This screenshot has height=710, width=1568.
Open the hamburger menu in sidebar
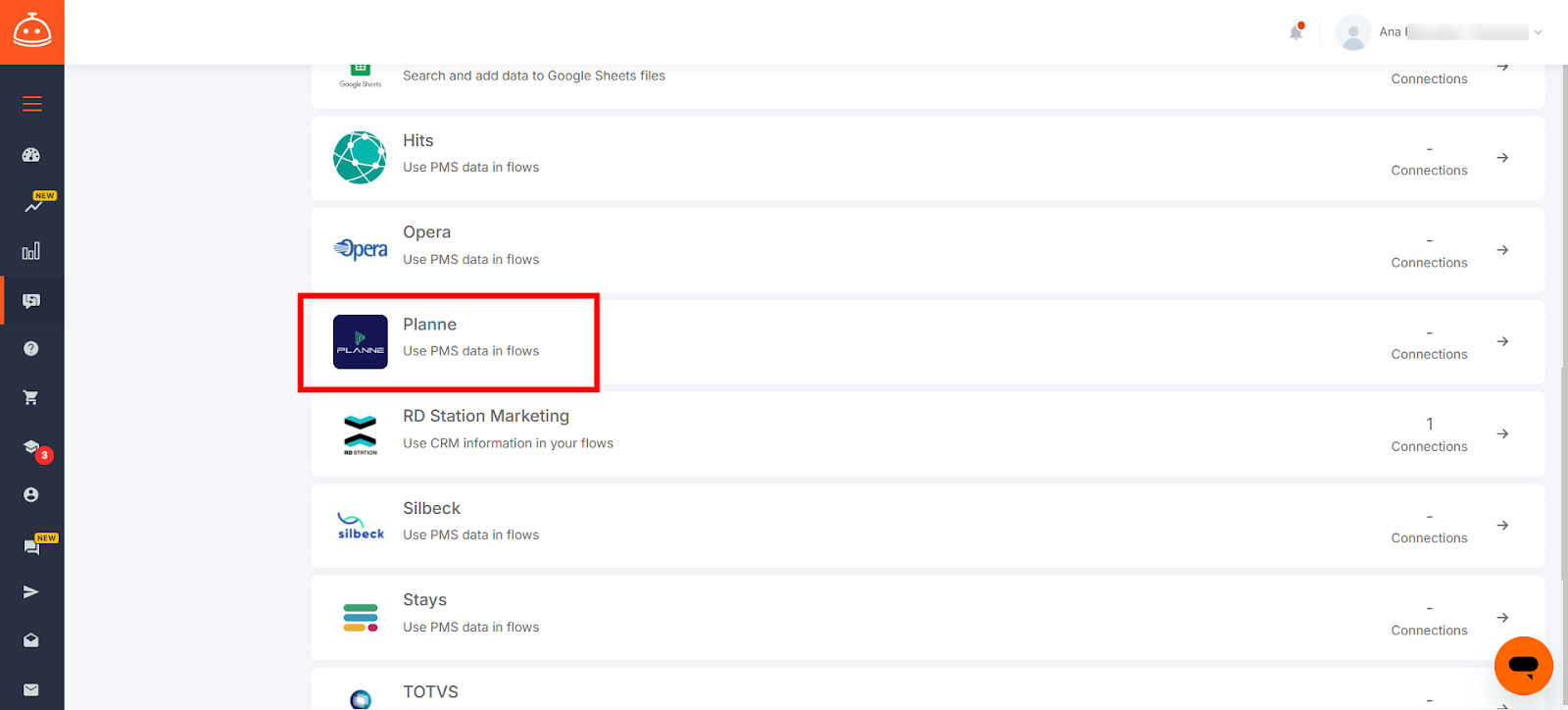point(32,104)
